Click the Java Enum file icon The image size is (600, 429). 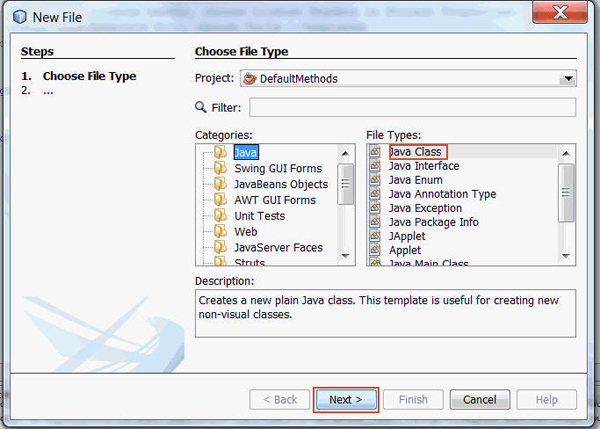coord(375,179)
